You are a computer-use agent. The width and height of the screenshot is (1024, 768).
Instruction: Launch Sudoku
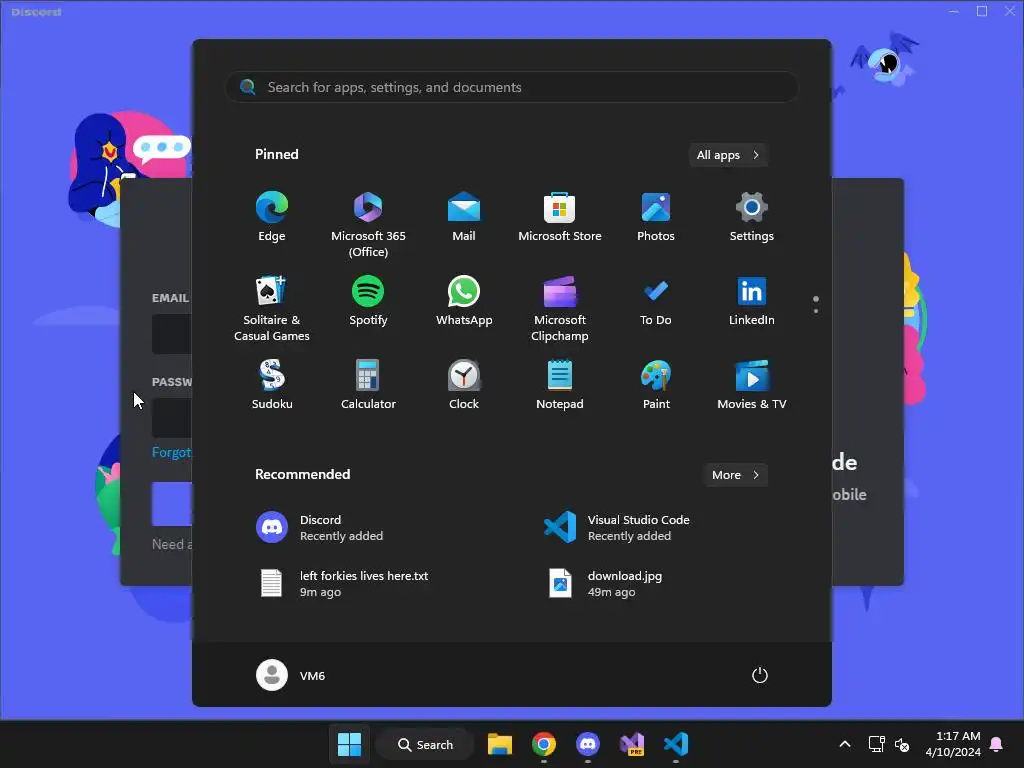click(272, 385)
